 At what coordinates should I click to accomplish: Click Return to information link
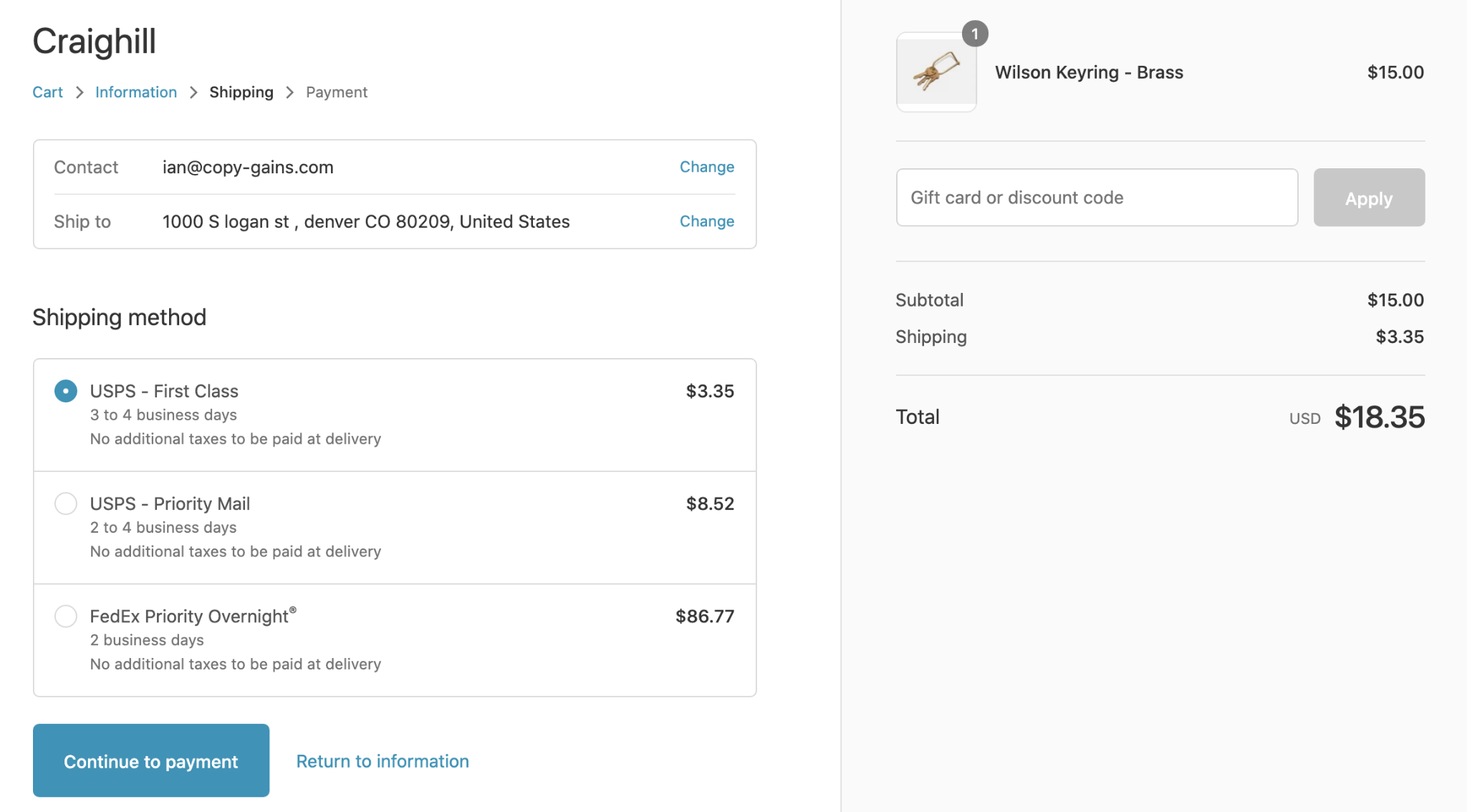coord(383,761)
